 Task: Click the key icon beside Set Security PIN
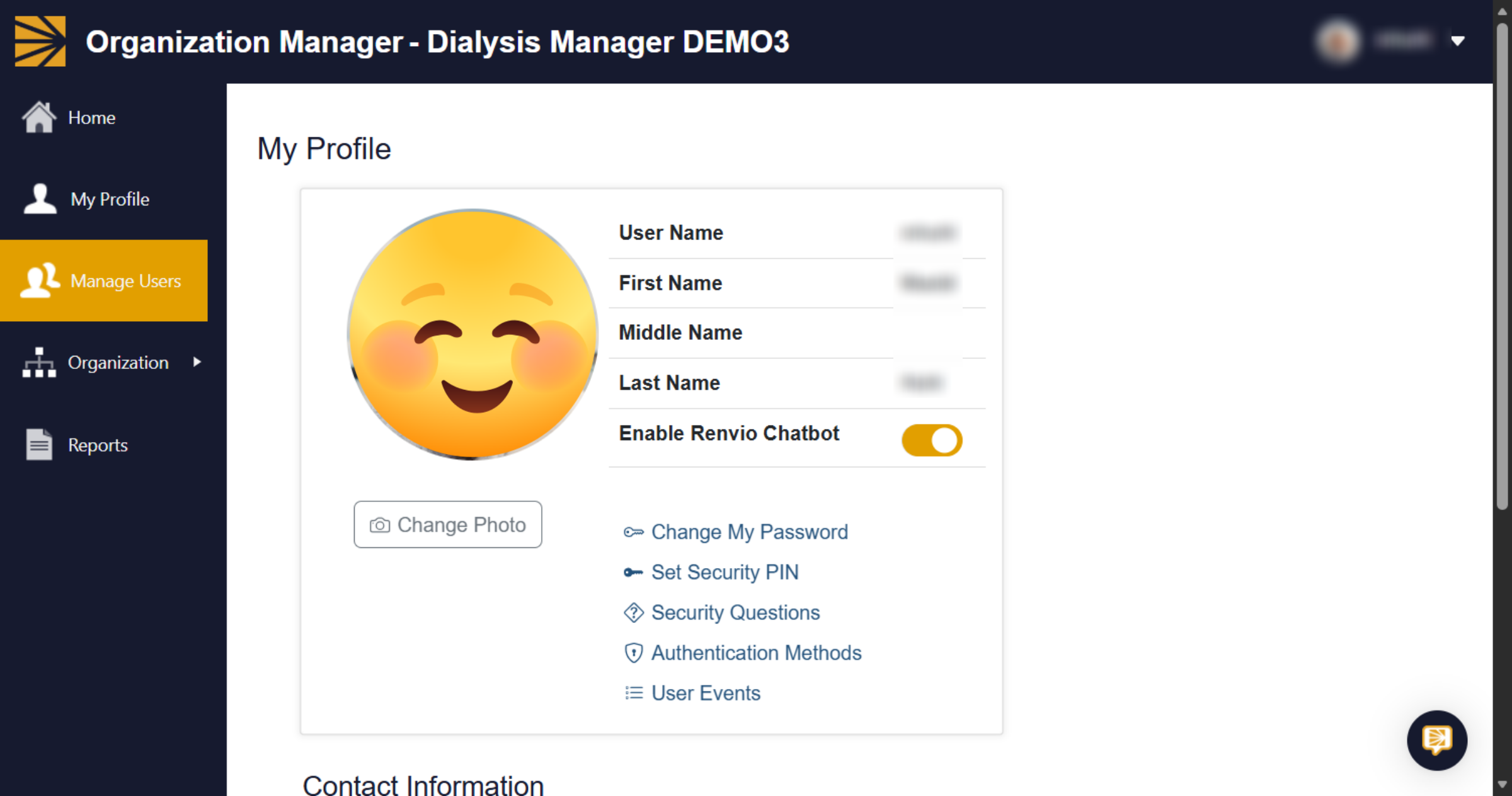click(633, 572)
